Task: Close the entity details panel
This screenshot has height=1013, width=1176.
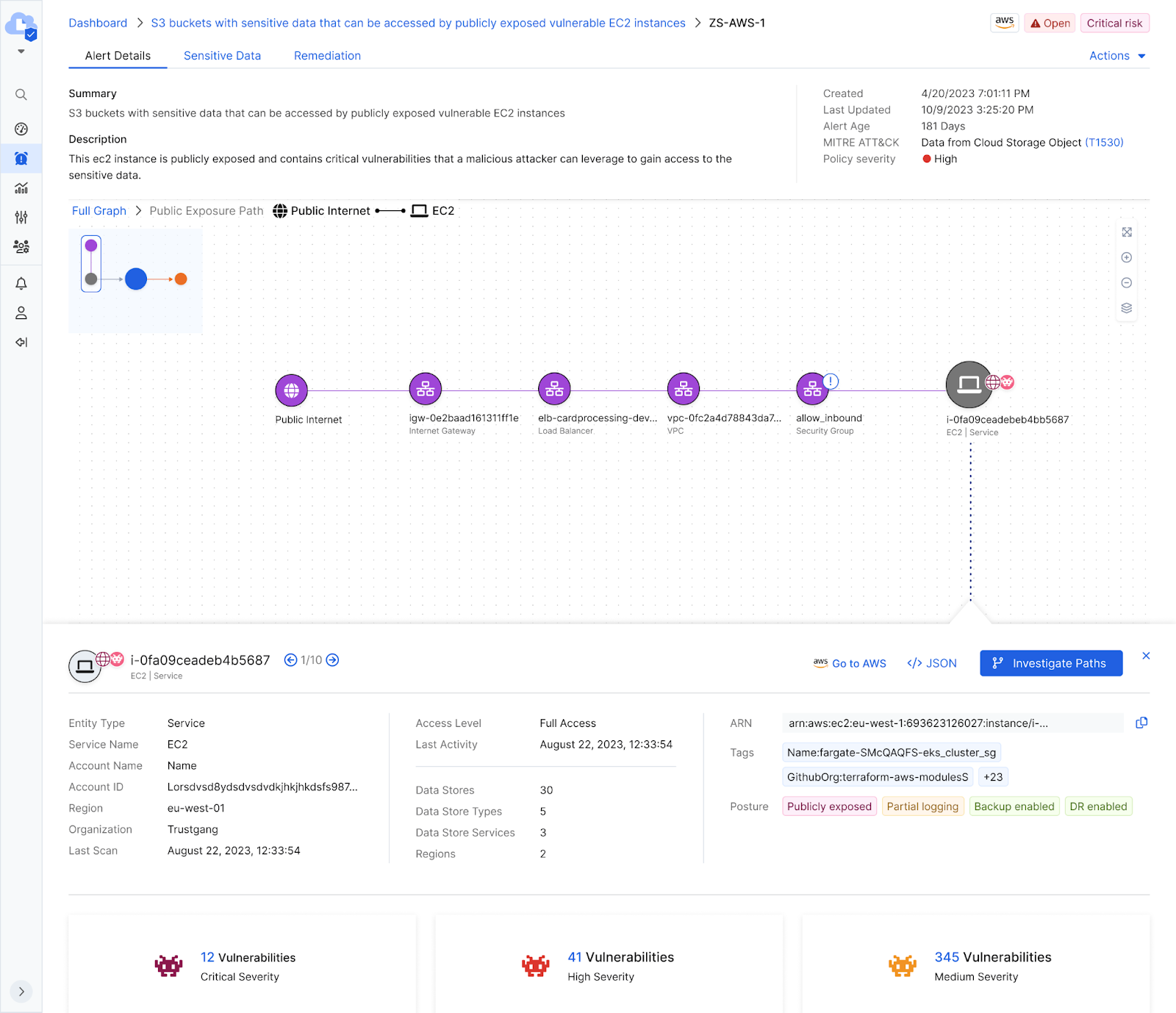Action: (1146, 656)
